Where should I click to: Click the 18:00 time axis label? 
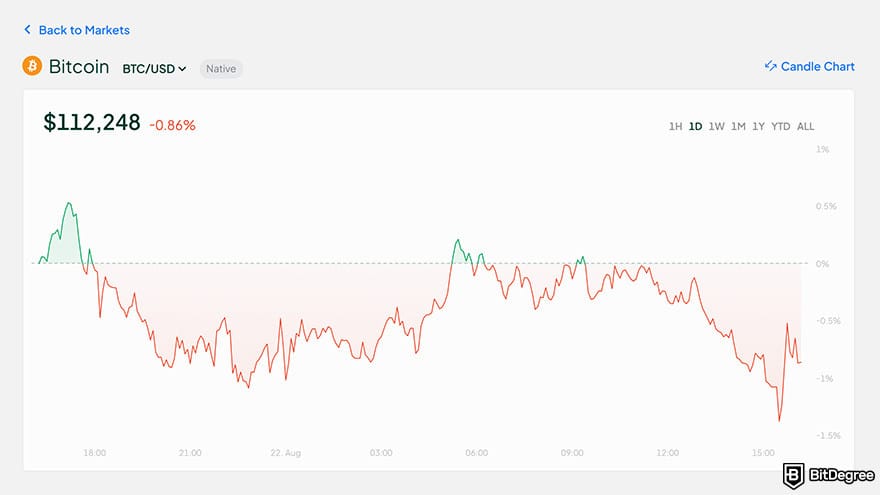(x=95, y=453)
